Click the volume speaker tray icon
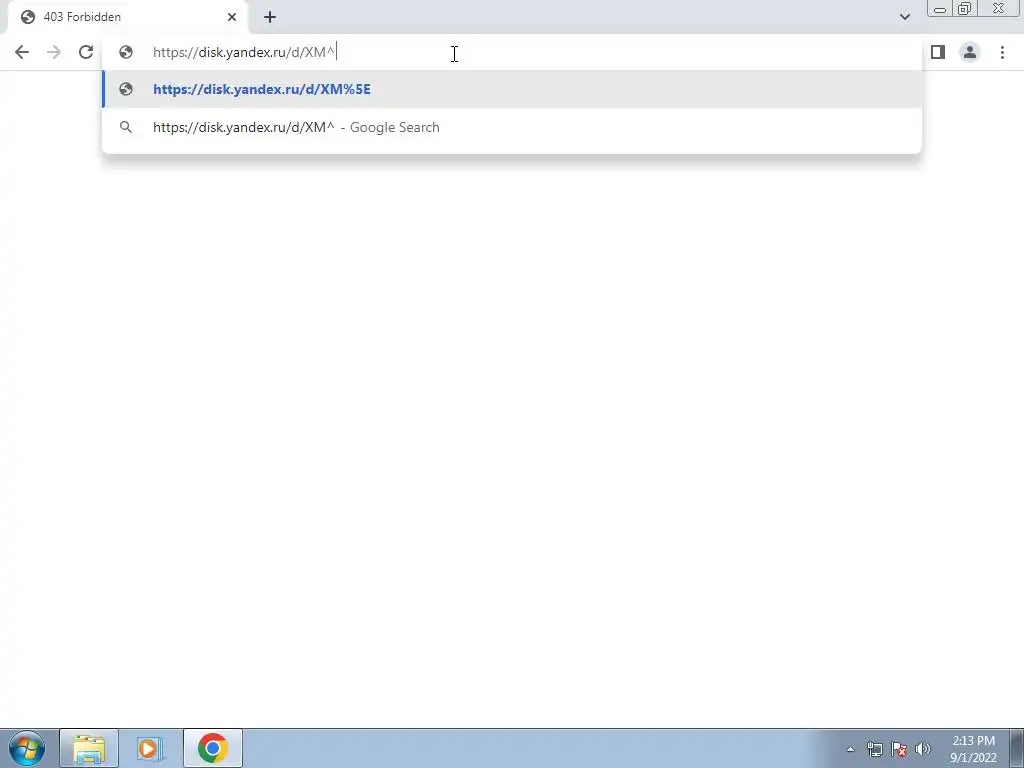Screen dimensions: 1024x768 click(923, 749)
